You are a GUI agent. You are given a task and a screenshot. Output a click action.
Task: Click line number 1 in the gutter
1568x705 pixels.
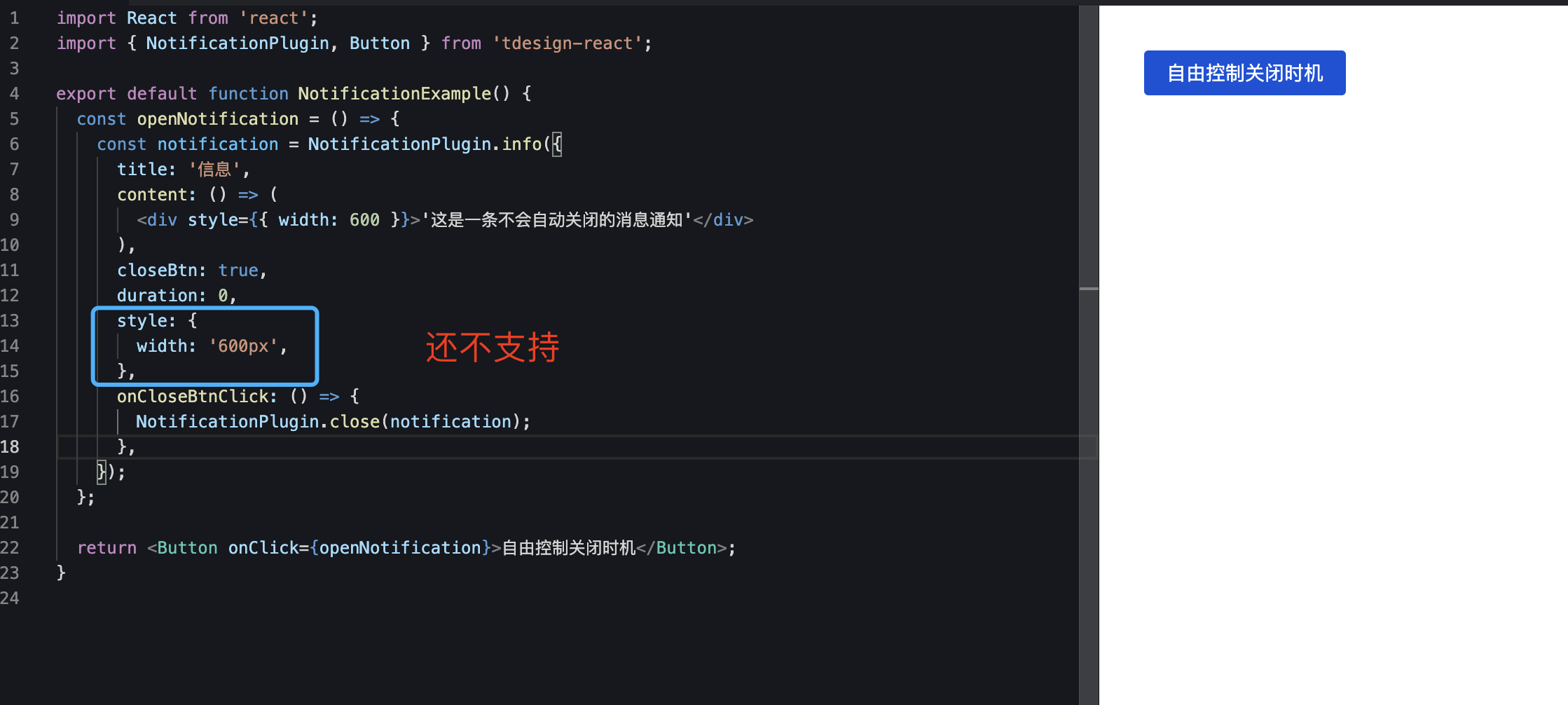[x=15, y=18]
